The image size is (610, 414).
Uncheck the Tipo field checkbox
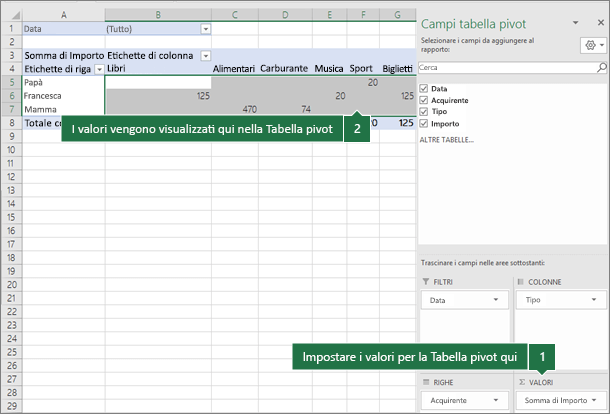pos(424,112)
